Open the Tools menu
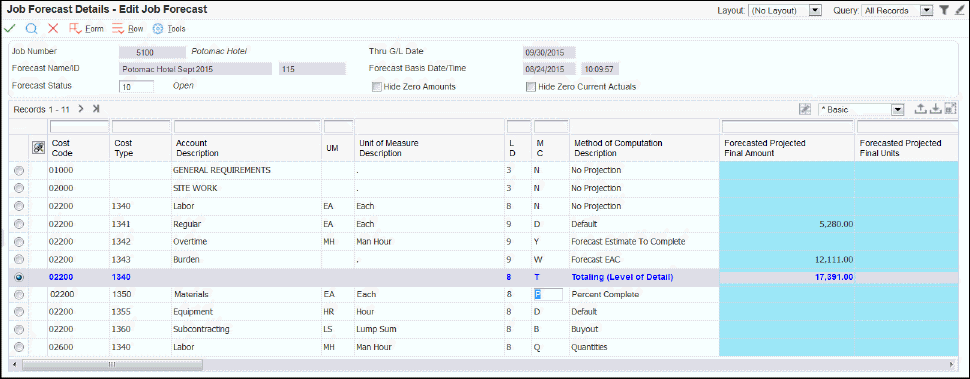970x379 pixels. (169, 28)
